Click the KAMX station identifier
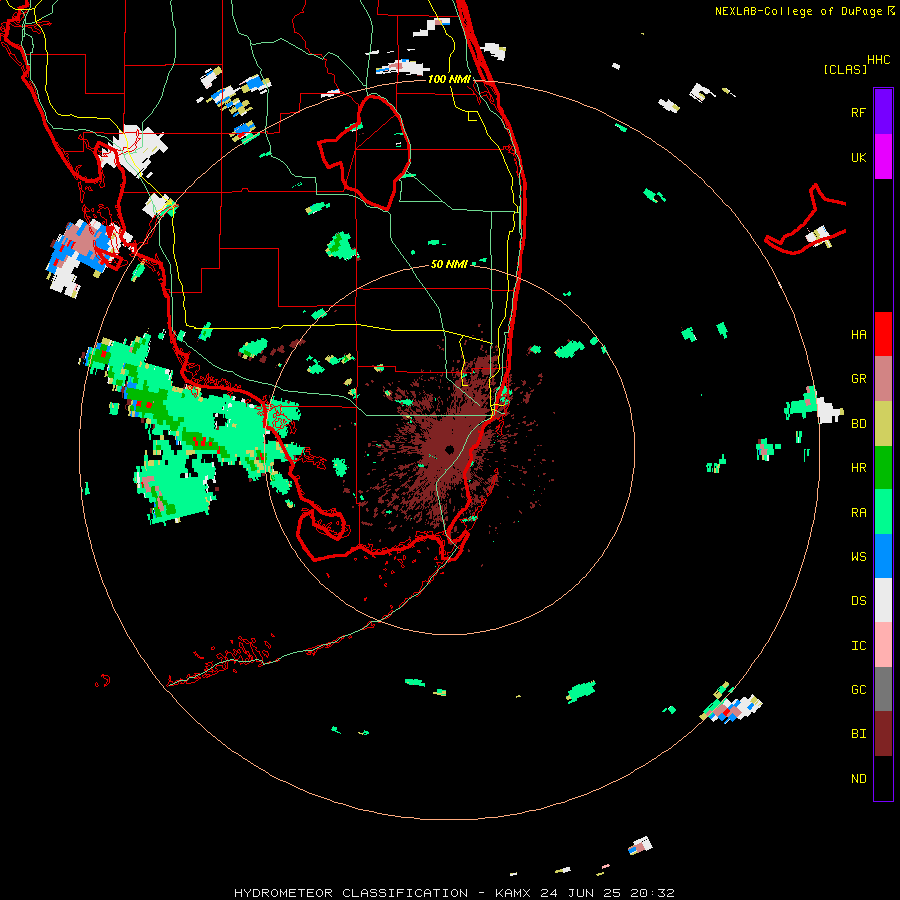Viewport: 900px width, 900px height. (x=514, y=893)
